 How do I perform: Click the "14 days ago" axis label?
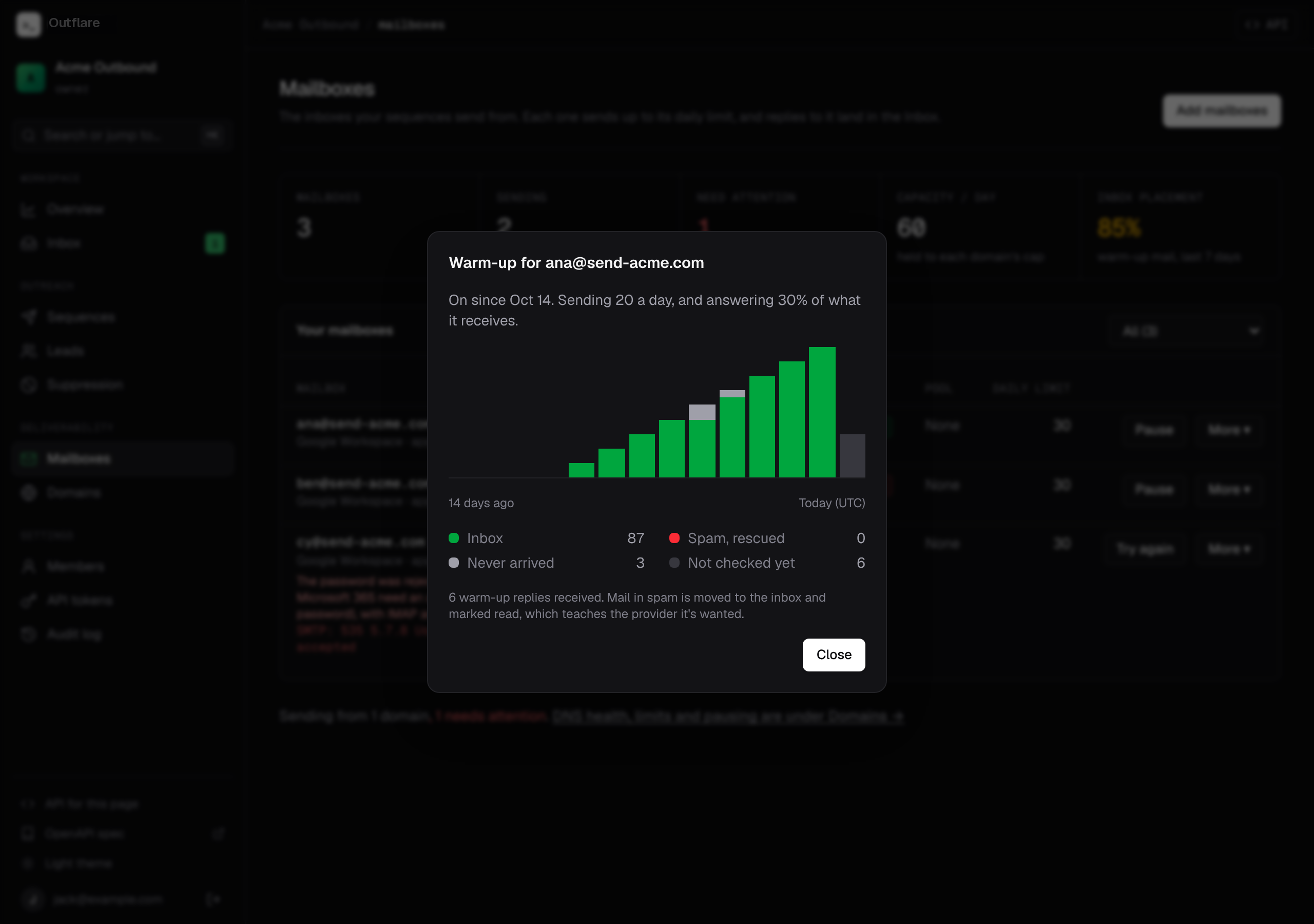(481, 503)
